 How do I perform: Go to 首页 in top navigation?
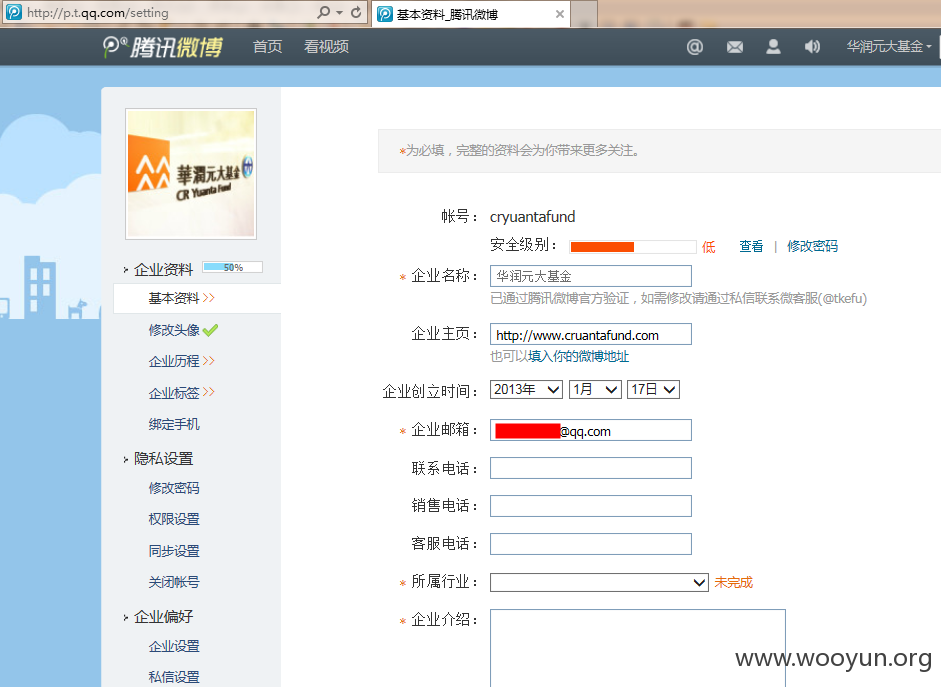(x=267, y=47)
